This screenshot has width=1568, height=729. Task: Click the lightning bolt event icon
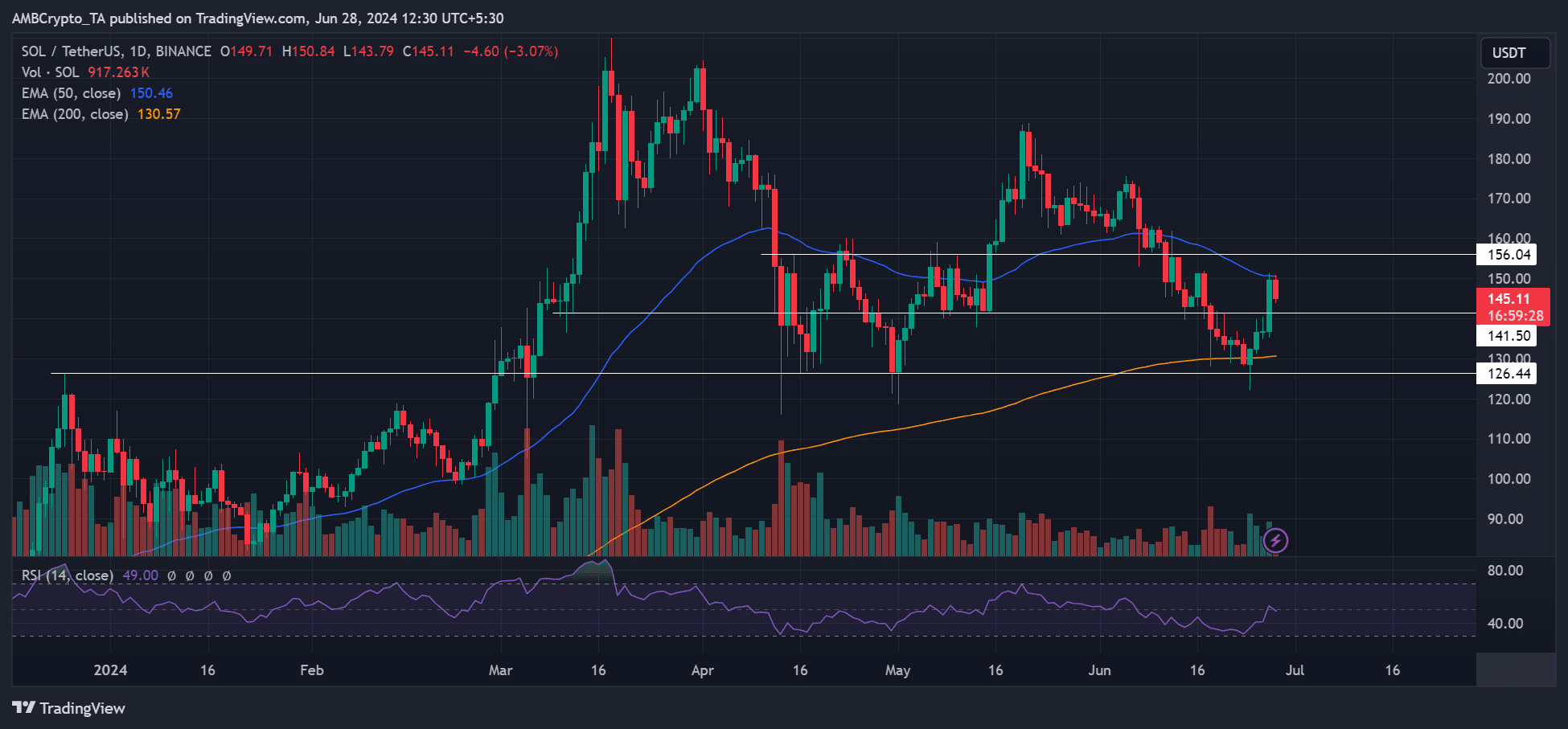click(x=1276, y=541)
